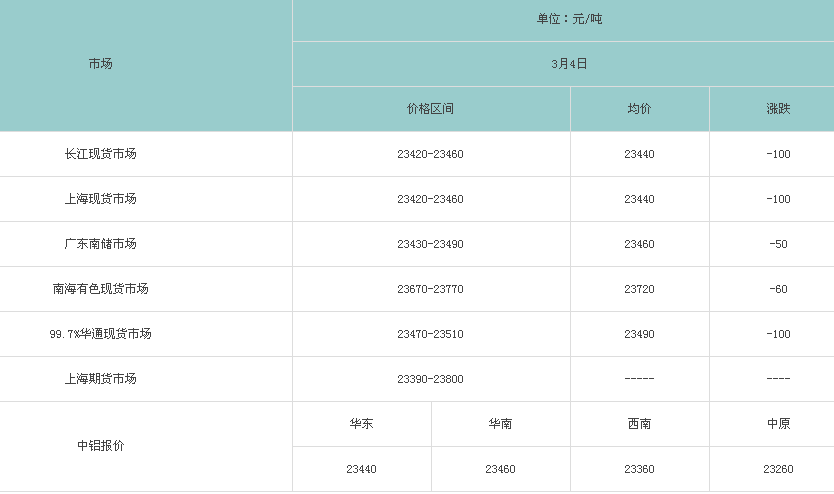The width and height of the screenshot is (834, 494).
Task: Click the "23260" quote under 中原
Action: tap(778, 469)
